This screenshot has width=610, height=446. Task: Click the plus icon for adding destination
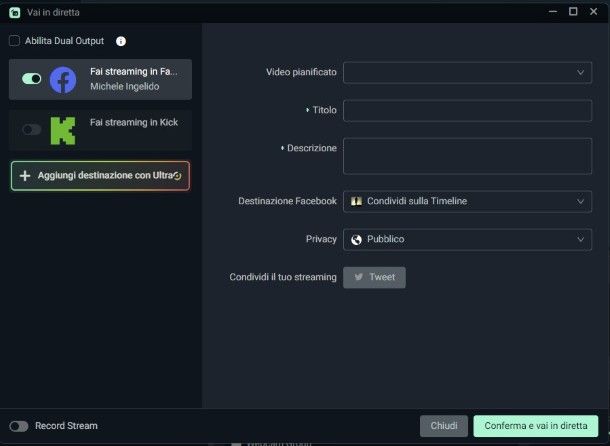point(25,176)
